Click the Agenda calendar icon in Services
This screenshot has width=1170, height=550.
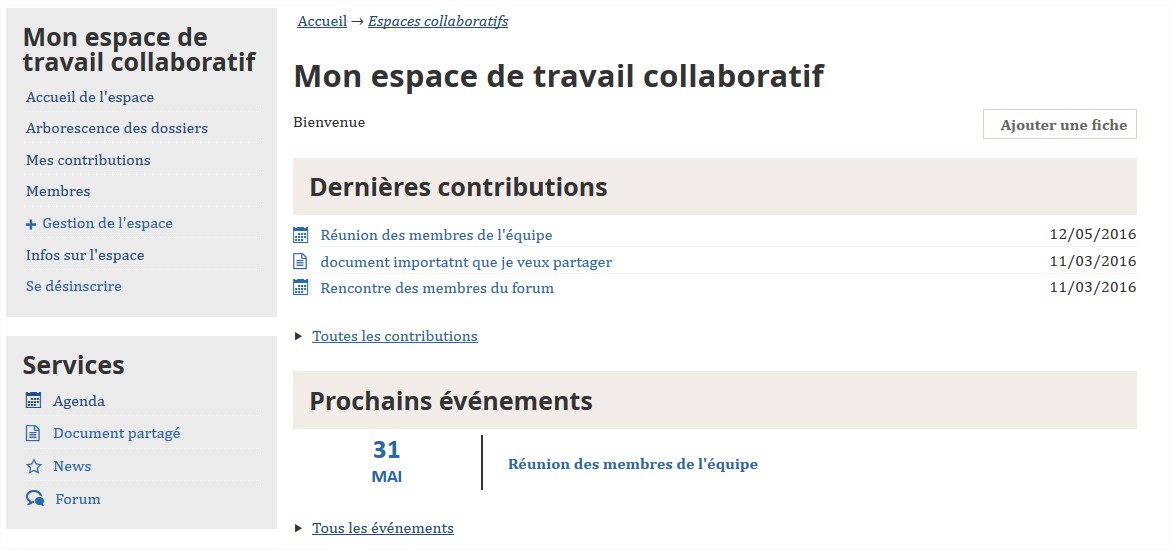pos(33,401)
